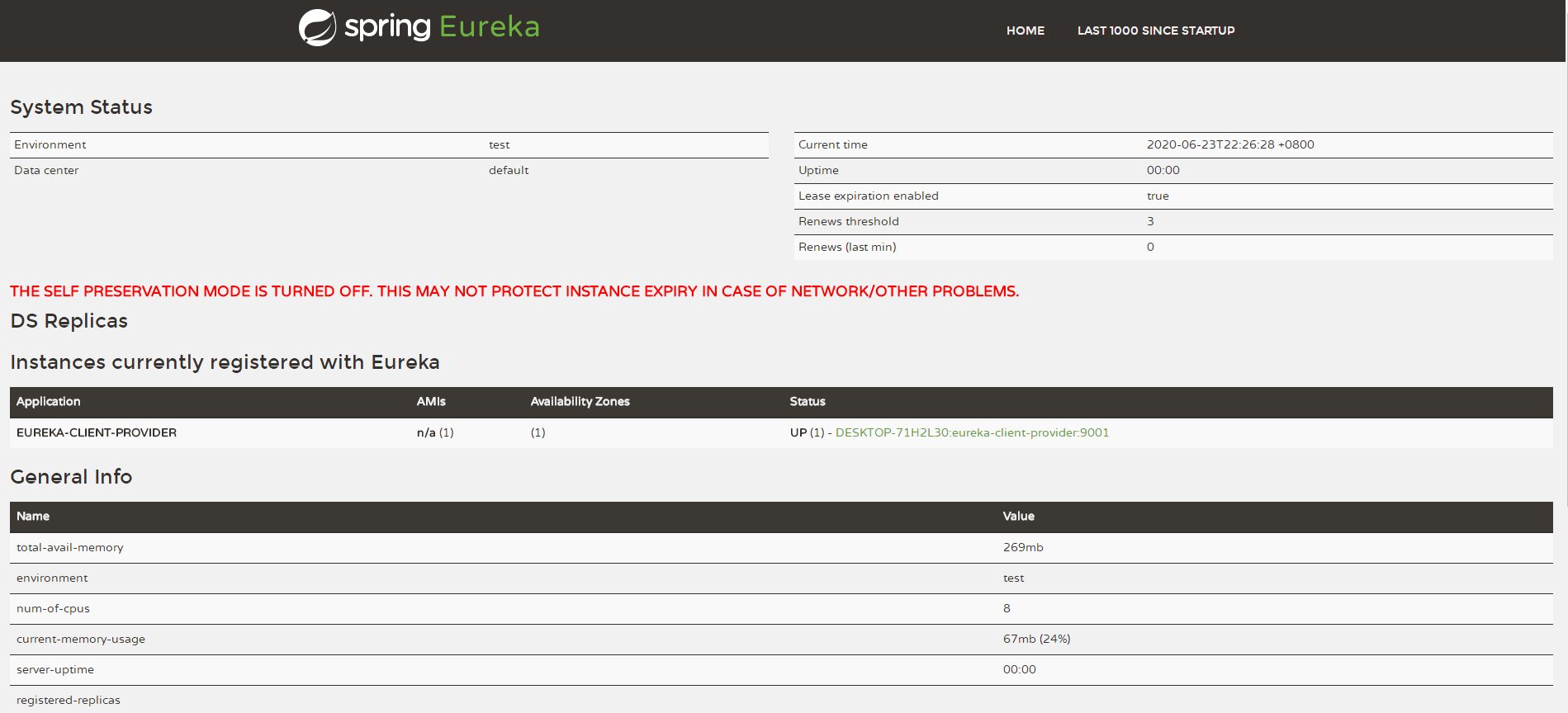The width and height of the screenshot is (1568, 713).
Task: Click the 'General Info' heading
Action: click(x=71, y=477)
